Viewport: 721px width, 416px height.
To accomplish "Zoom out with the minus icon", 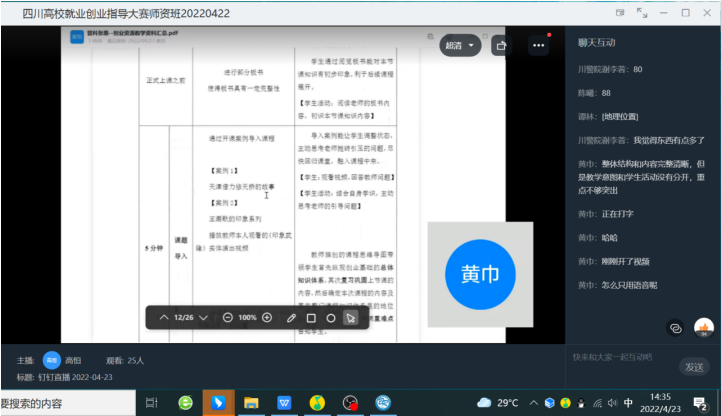I will click(x=228, y=318).
